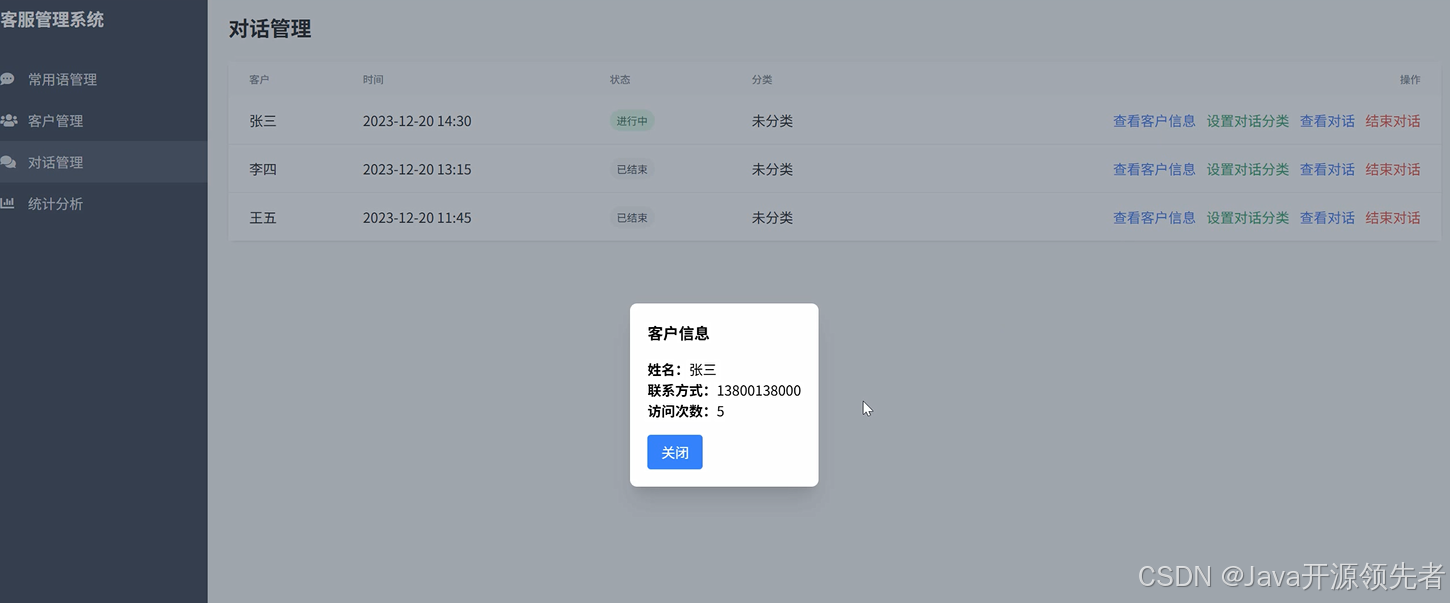Click the 客户管理 users icon in sidebar
This screenshot has width=1450, height=603.
click(10, 120)
